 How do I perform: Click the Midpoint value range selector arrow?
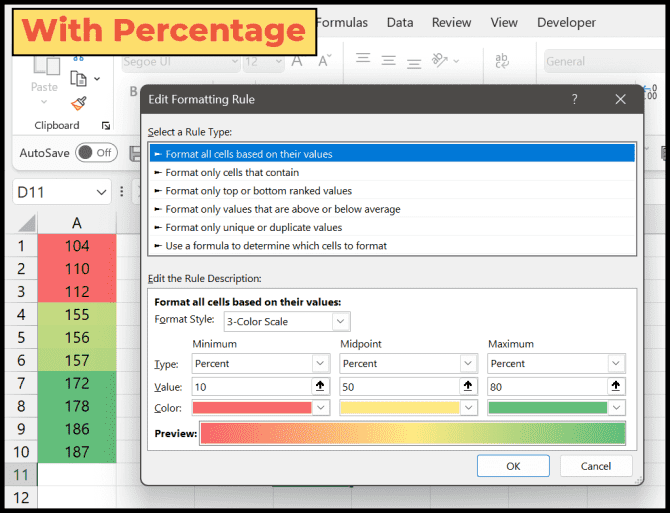468,386
